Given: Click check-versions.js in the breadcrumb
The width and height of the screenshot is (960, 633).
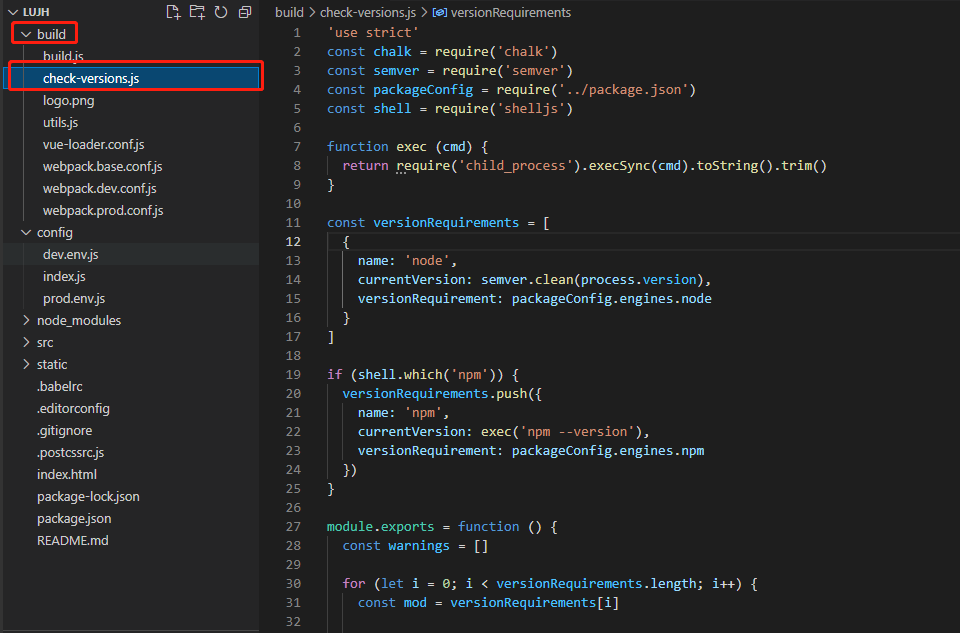Looking at the screenshot, I should (x=368, y=12).
